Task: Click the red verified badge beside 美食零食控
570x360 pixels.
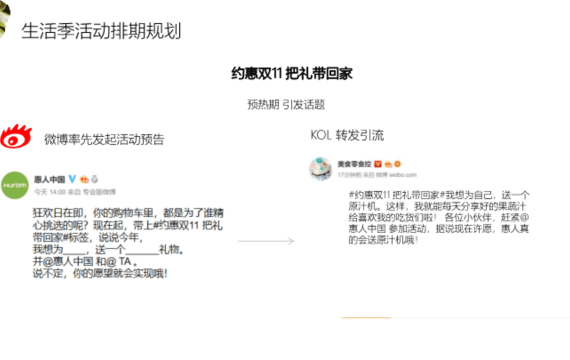Action: click(378, 164)
